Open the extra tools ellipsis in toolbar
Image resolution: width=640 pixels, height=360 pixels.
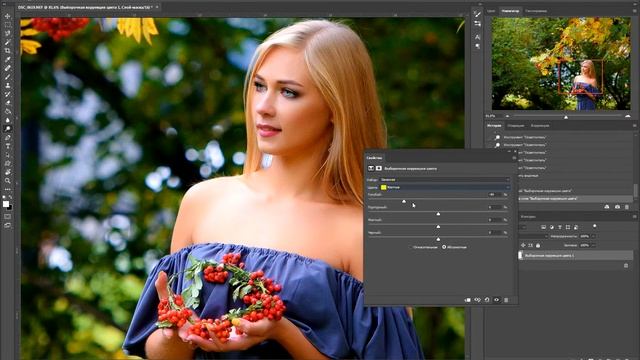point(7,189)
